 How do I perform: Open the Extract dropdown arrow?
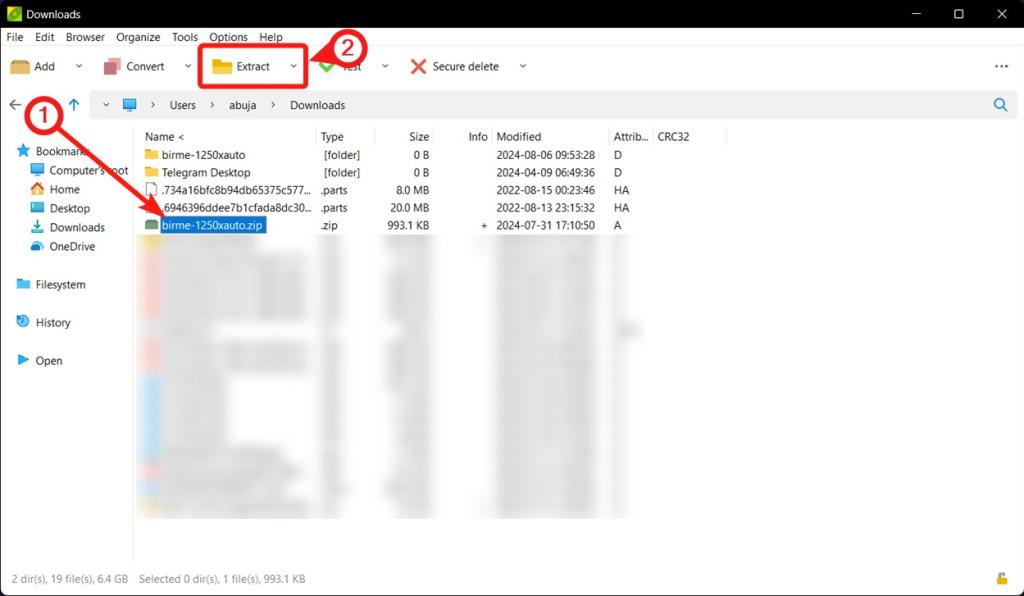point(291,66)
